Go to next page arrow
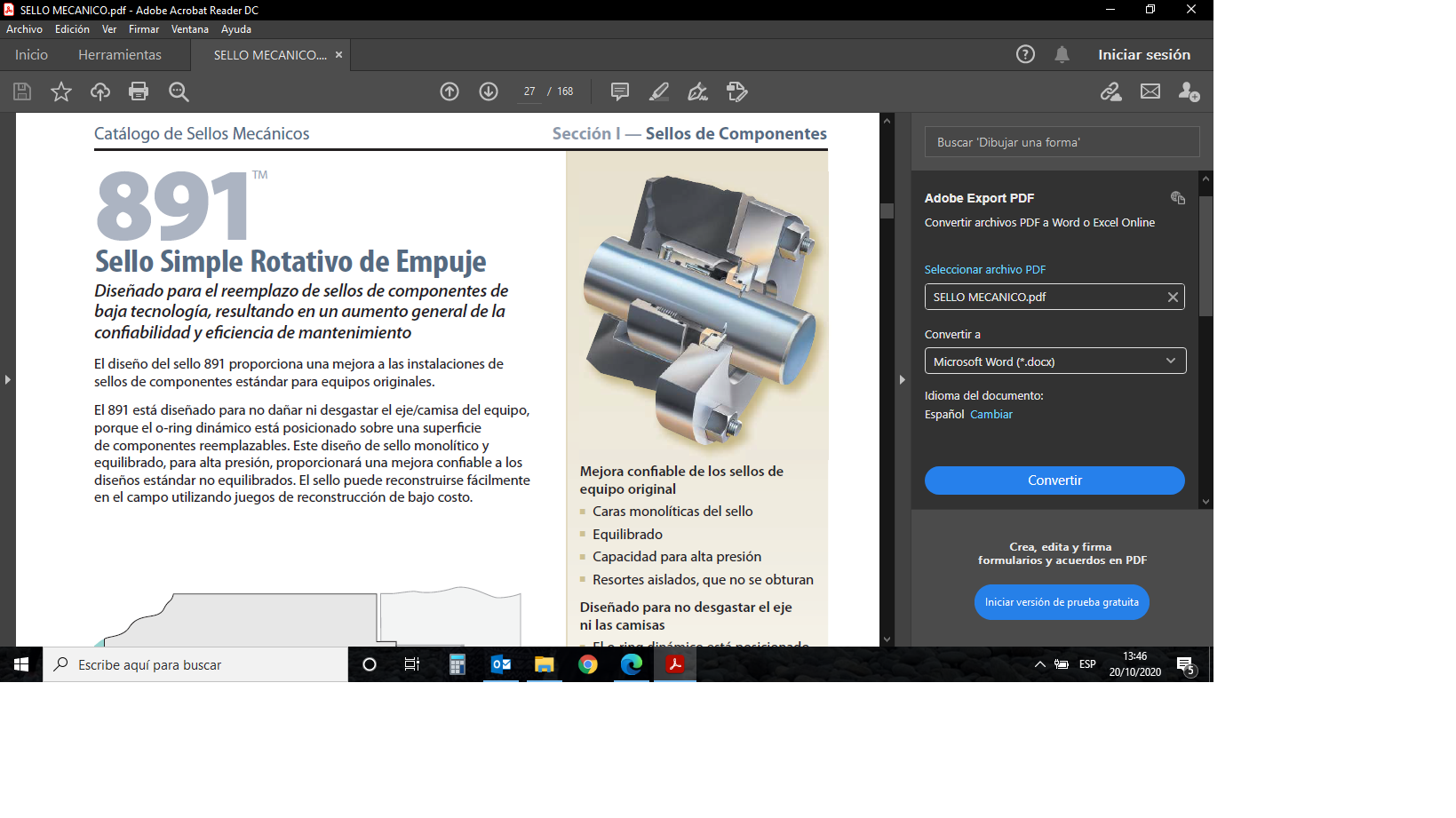Screen dimensions: 1456x818 (x=489, y=91)
